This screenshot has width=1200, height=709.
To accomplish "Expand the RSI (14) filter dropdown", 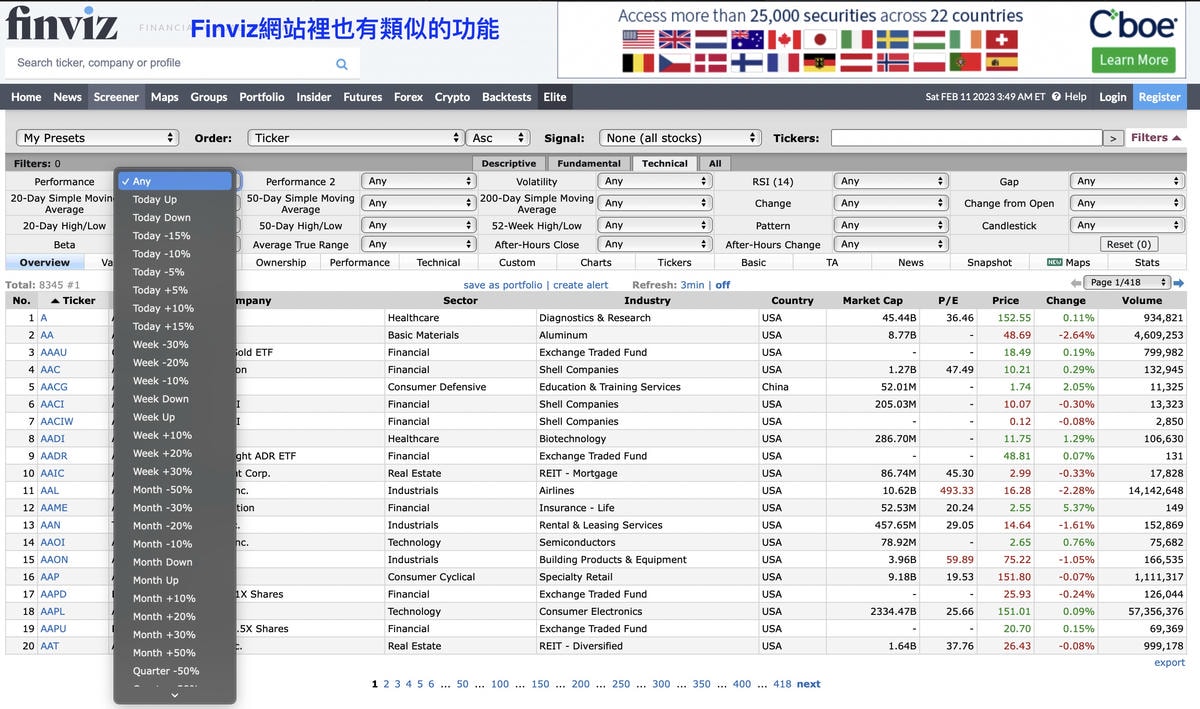I will point(890,181).
